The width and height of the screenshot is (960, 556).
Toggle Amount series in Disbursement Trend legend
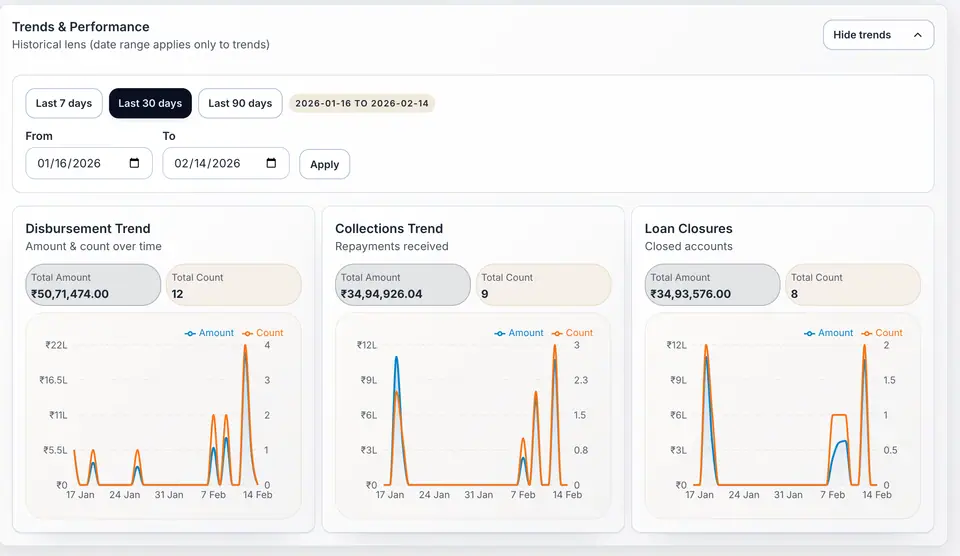click(x=209, y=333)
